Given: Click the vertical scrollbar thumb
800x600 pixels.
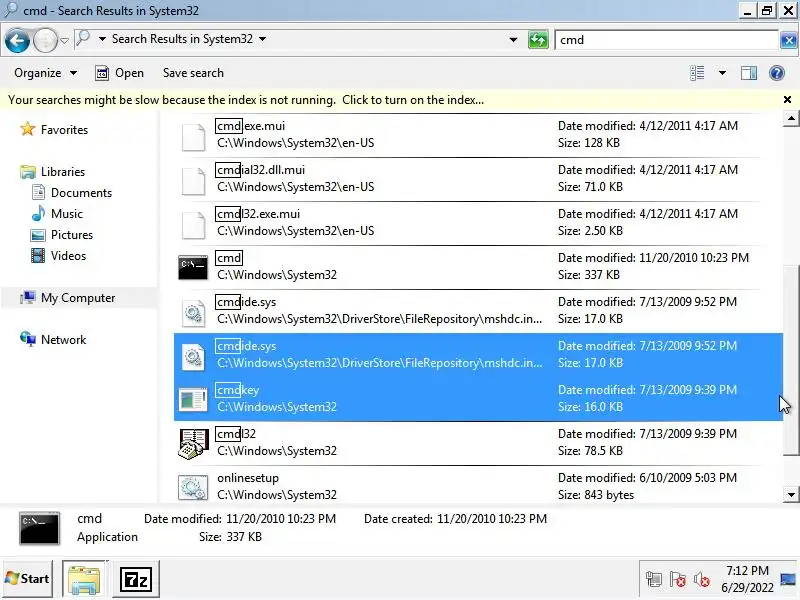Looking at the screenshot, I should (791, 360).
